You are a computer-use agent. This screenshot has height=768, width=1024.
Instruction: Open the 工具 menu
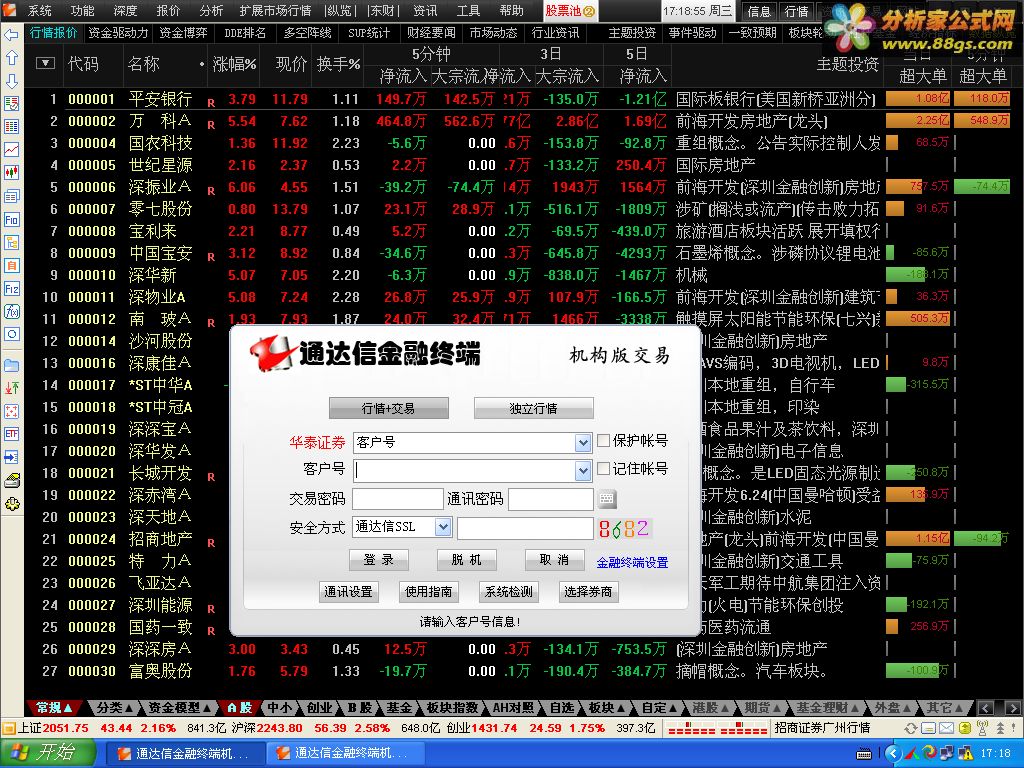[468, 10]
